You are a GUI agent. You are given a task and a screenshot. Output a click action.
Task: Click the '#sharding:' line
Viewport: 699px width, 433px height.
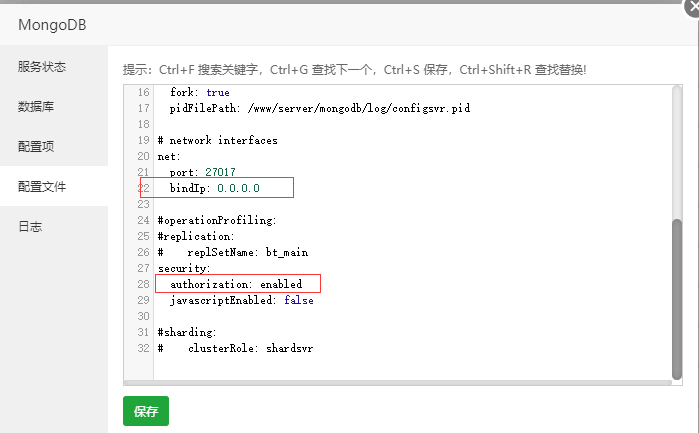187,332
